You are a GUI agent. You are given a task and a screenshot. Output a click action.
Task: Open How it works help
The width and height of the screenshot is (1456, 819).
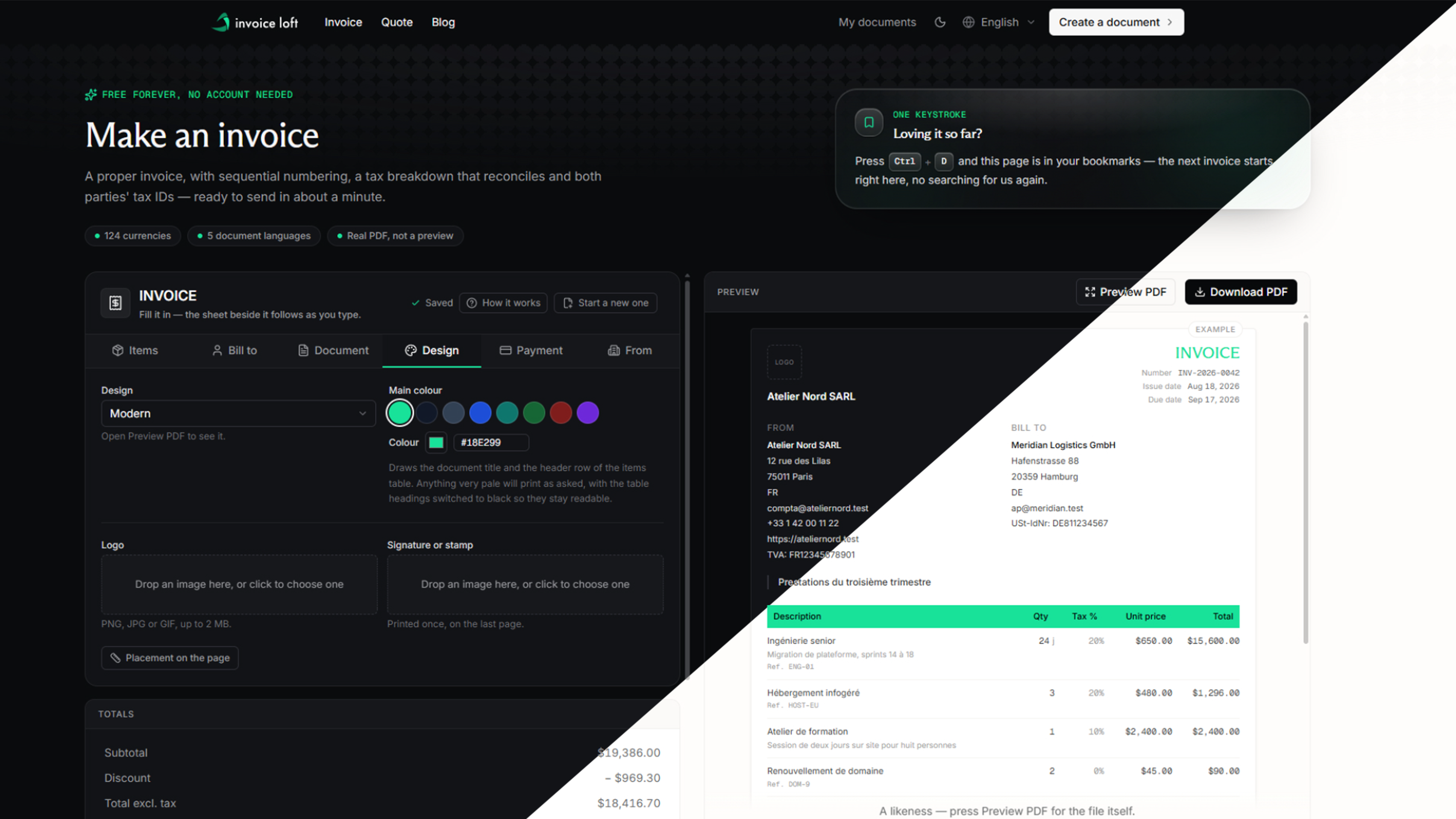pyautogui.click(x=503, y=303)
